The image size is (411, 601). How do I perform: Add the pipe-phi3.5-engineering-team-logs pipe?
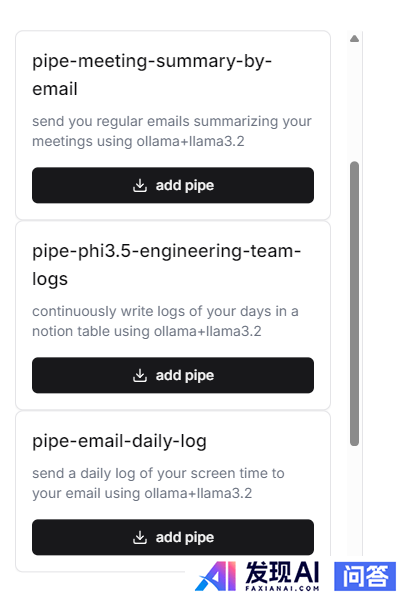(x=173, y=375)
